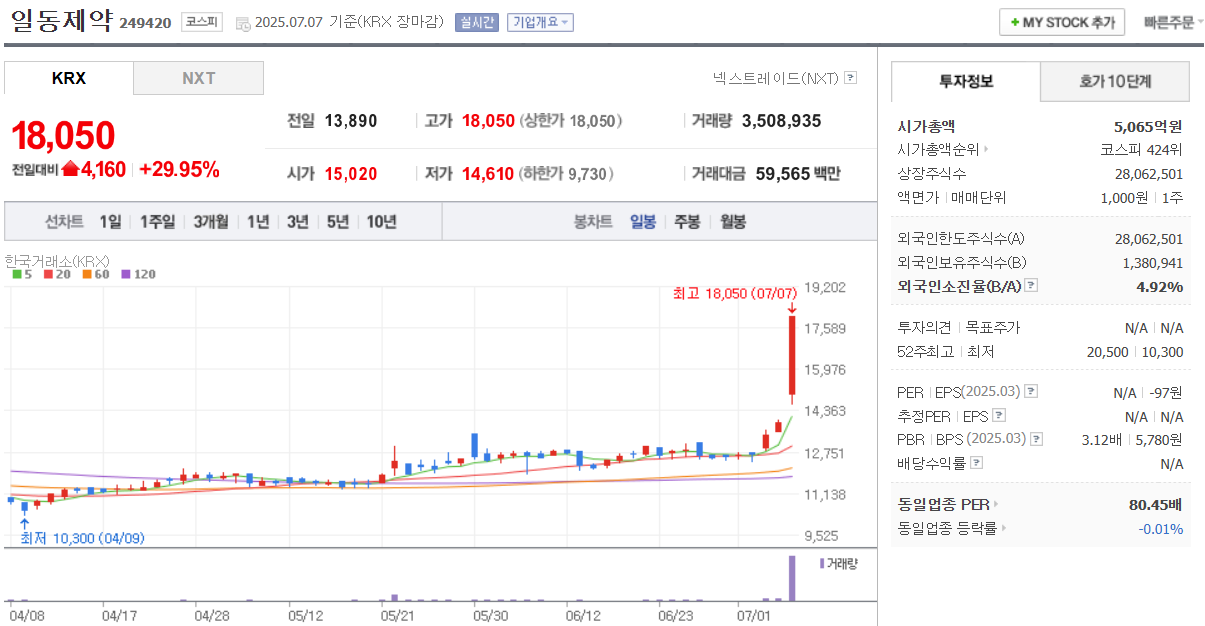
Task: Click the 시가 value 15,020
Action: [351, 174]
